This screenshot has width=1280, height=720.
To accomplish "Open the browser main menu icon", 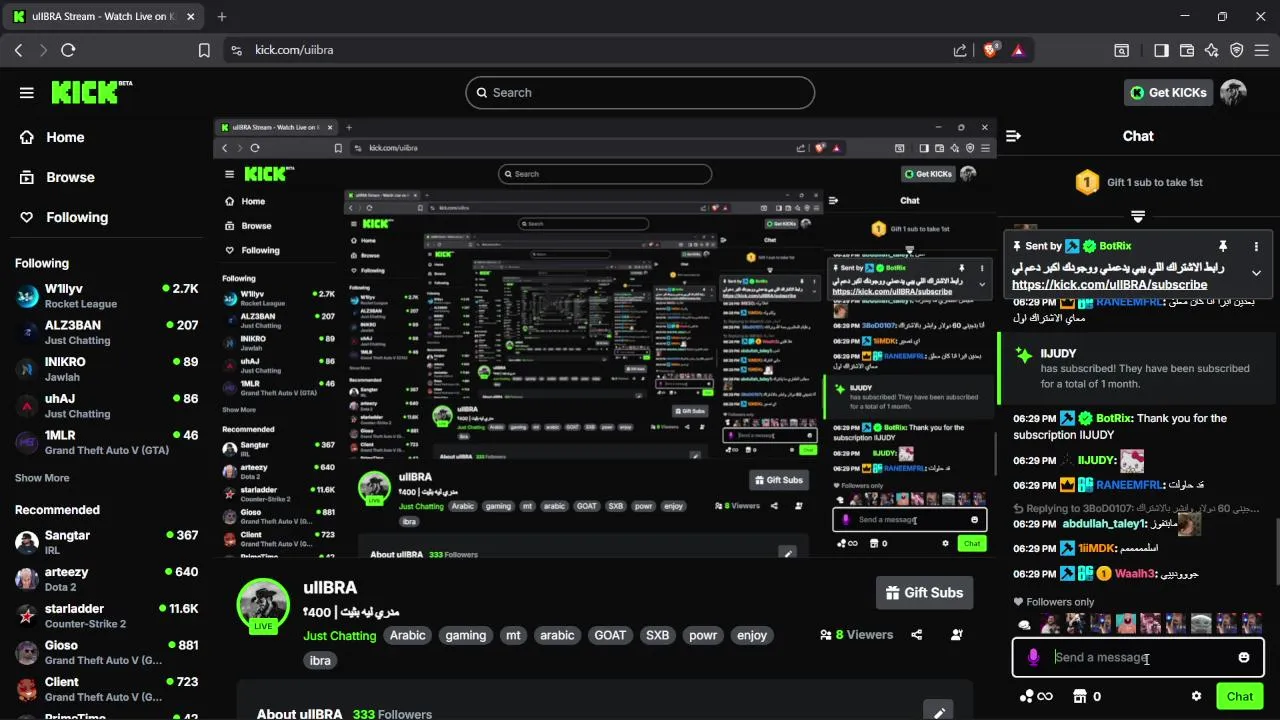I will [1262, 50].
